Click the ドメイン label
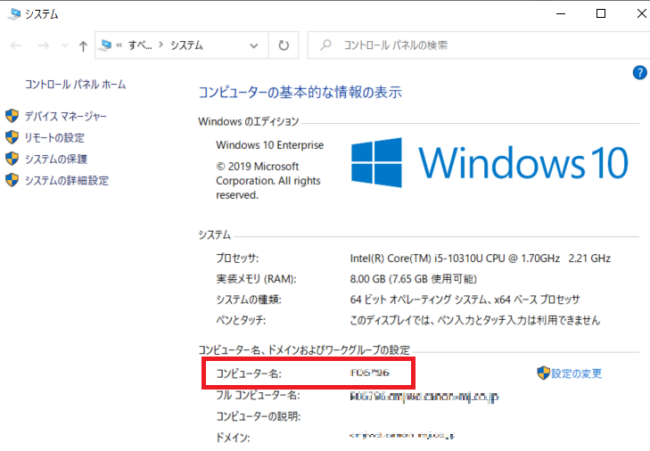This screenshot has height=451, width=650. click(x=233, y=438)
